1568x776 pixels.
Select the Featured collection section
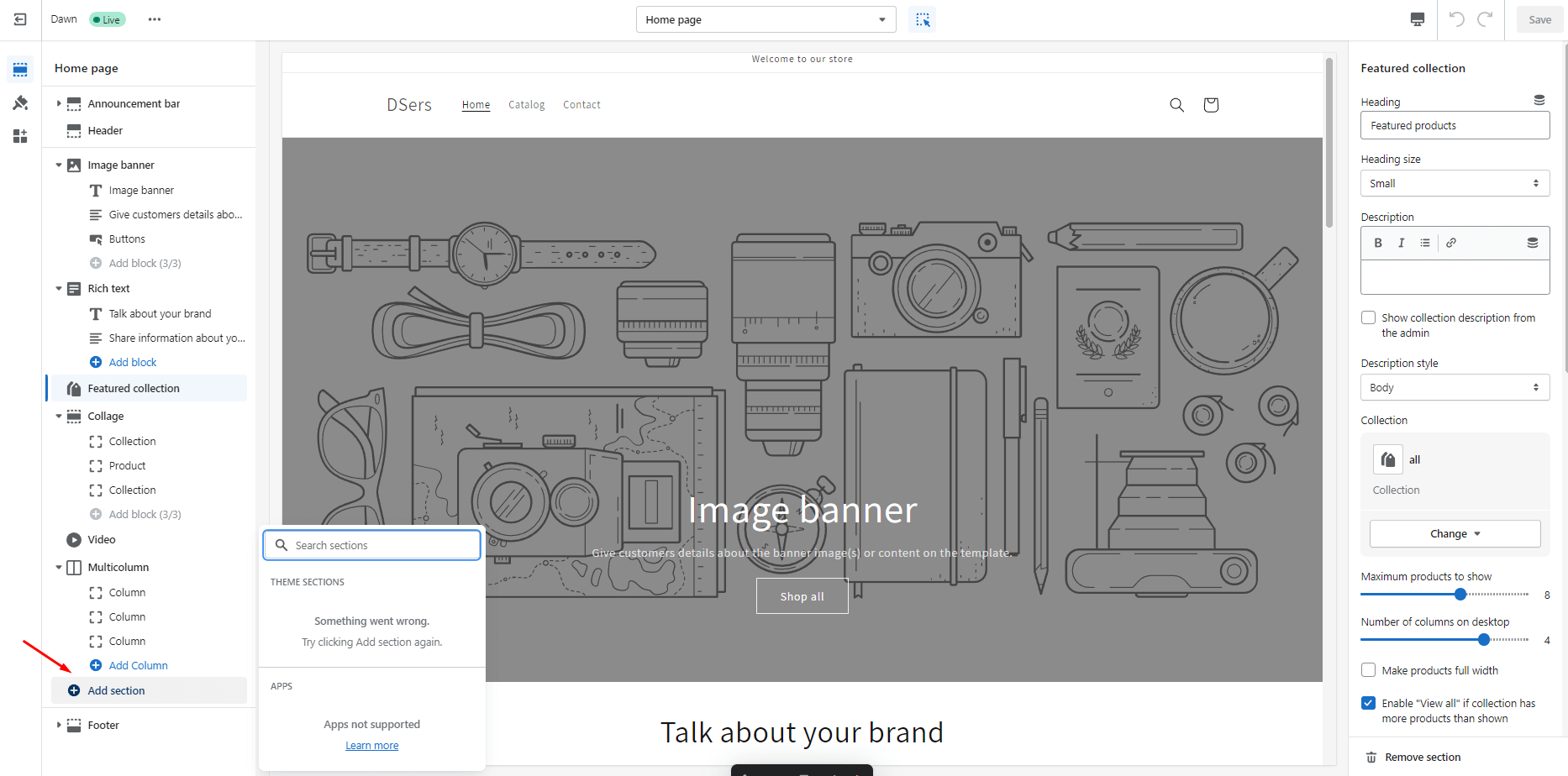tap(147, 388)
